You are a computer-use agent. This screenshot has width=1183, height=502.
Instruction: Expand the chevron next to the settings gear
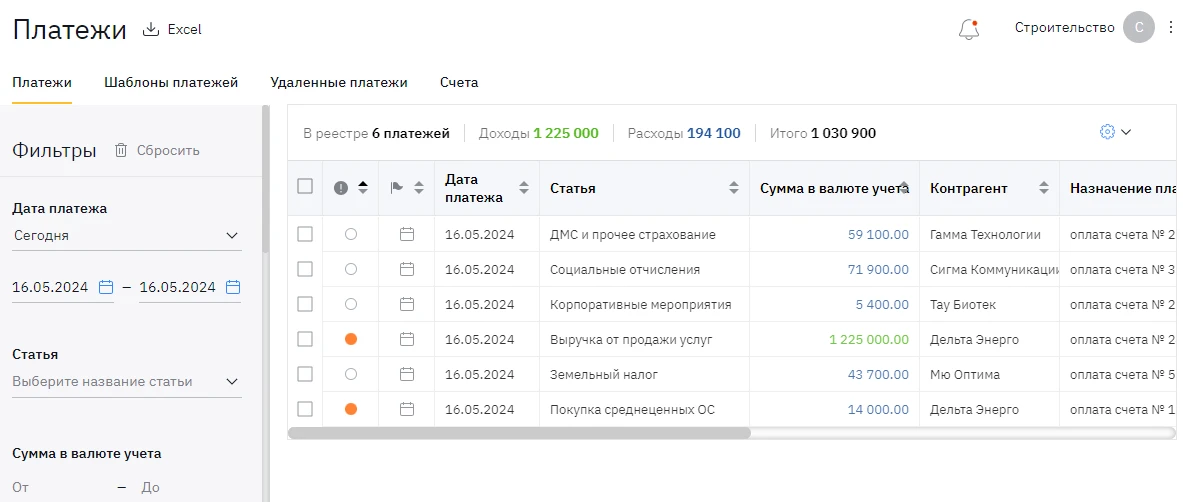coord(1126,132)
